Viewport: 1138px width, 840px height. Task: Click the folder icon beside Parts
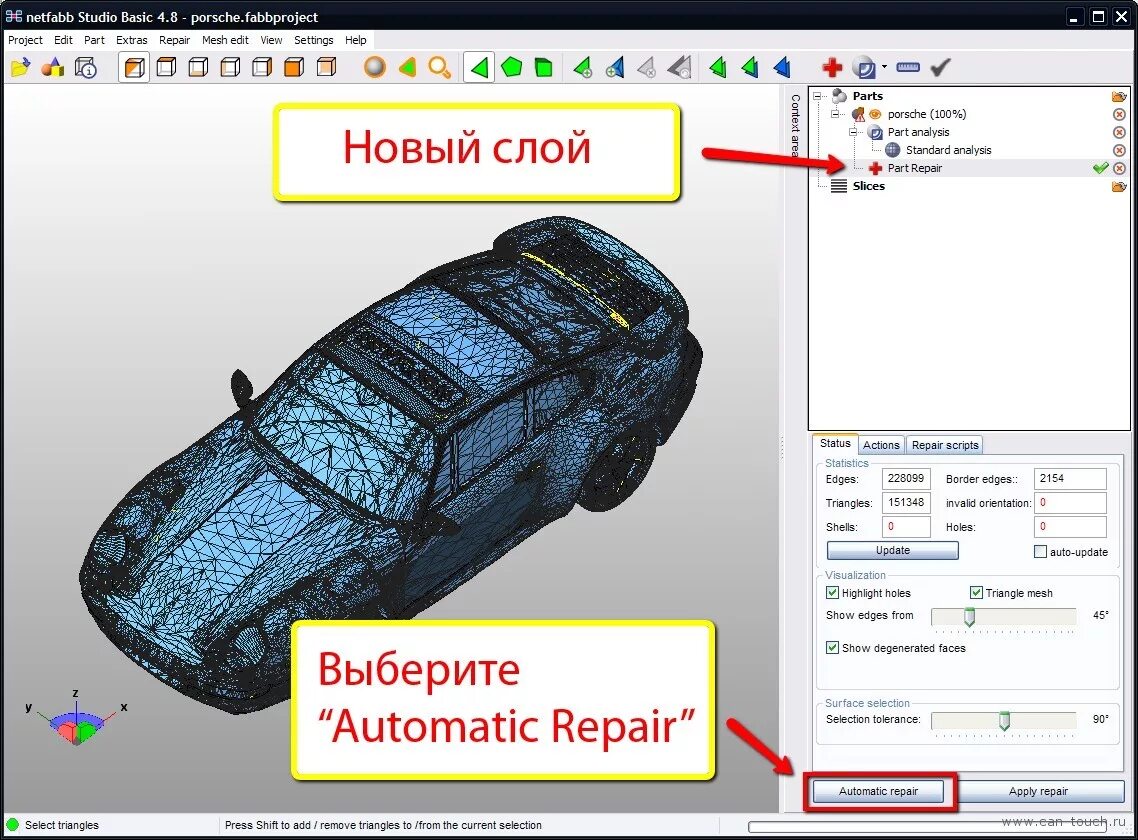click(1118, 97)
